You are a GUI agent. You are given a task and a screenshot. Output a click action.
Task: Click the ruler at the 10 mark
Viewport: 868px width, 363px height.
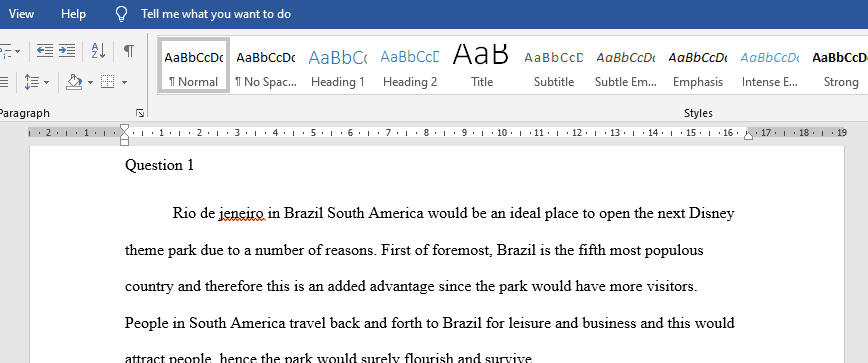(x=502, y=133)
